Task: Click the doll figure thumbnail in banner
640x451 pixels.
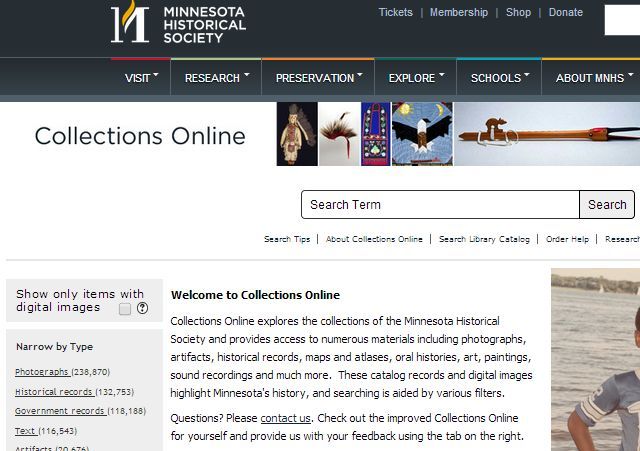Action: pyautogui.click(x=297, y=134)
